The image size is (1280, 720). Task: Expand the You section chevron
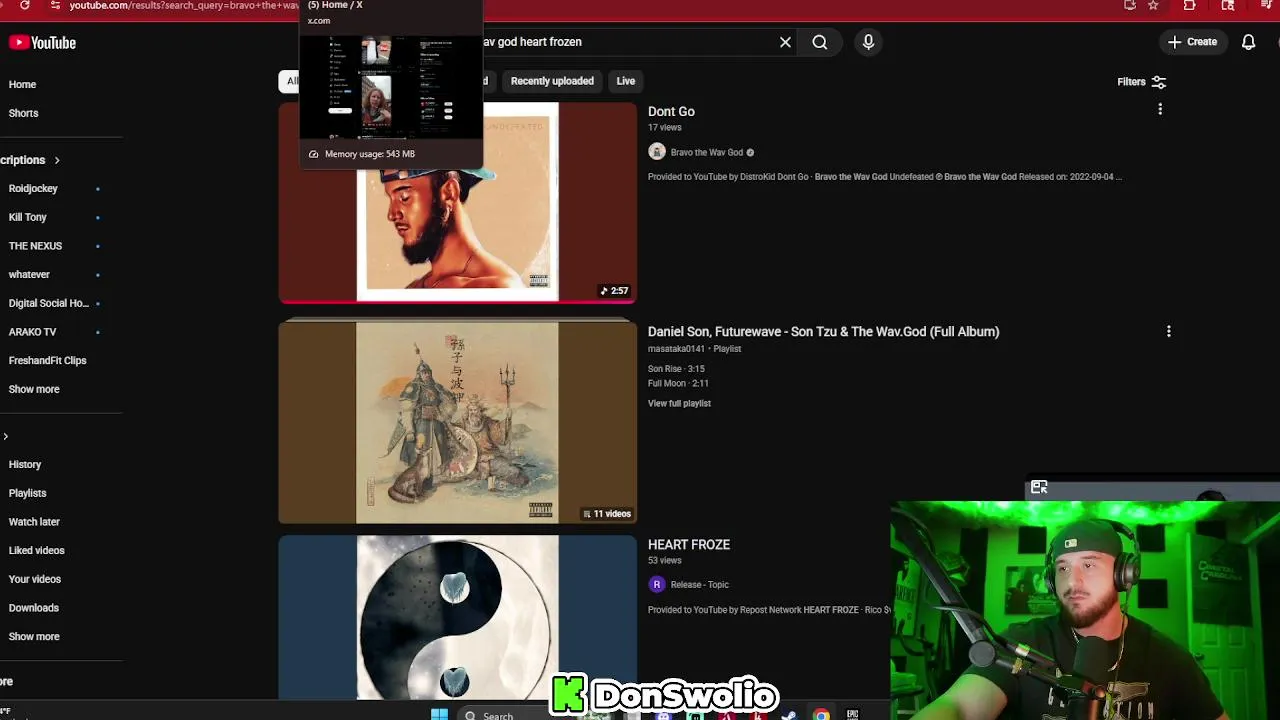coord(6,436)
